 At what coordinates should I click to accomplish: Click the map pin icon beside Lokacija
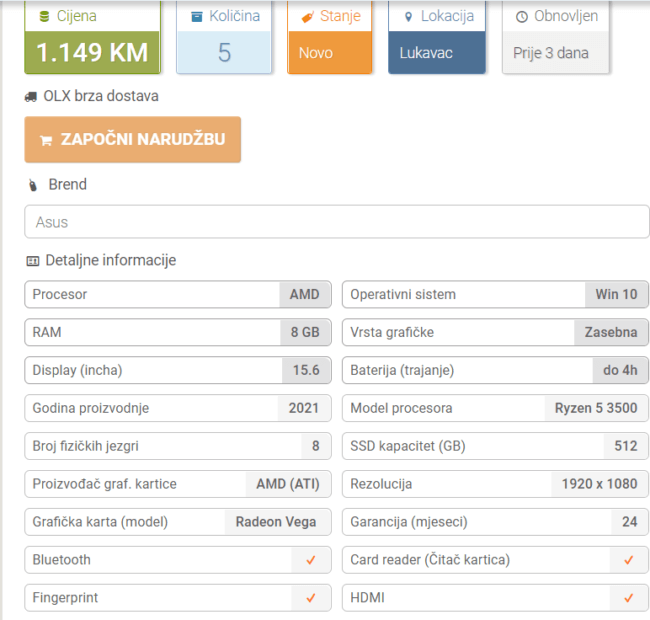pos(408,17)
